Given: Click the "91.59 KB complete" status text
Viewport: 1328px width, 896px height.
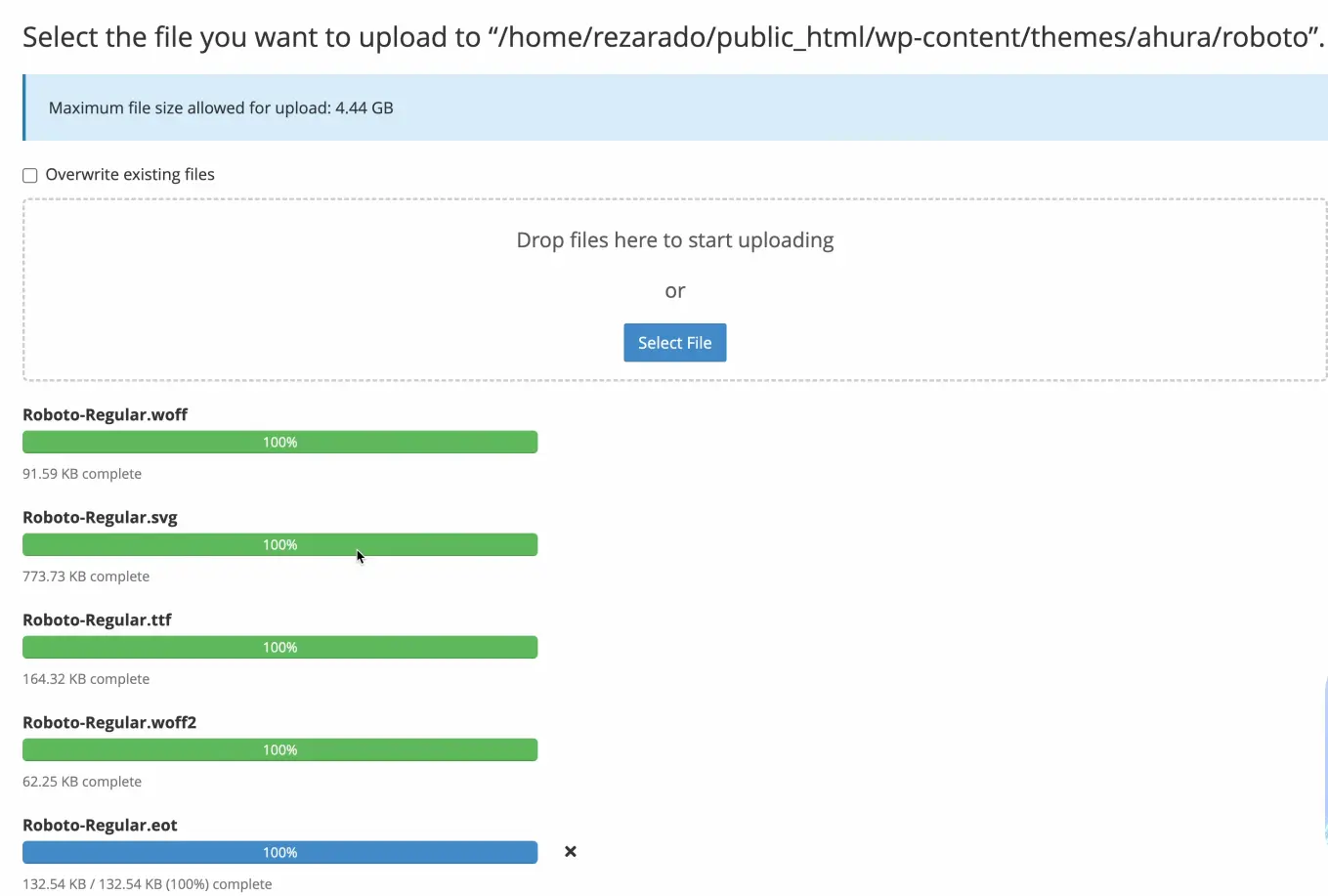Looking at the screenshot, I should [x=82, y=474].
